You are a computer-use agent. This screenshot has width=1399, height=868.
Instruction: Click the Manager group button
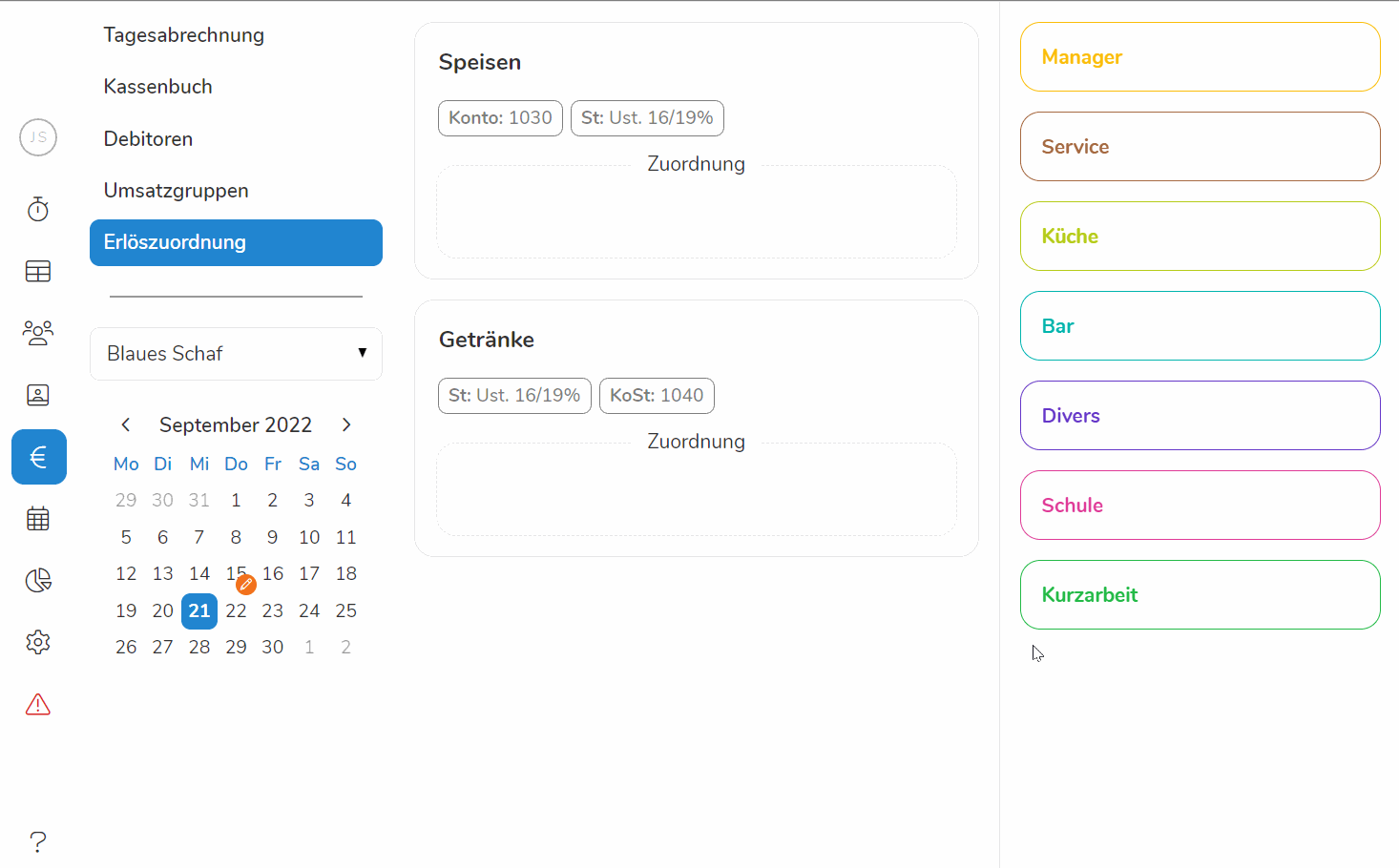pyautogui.click(x=1200, y=57)
